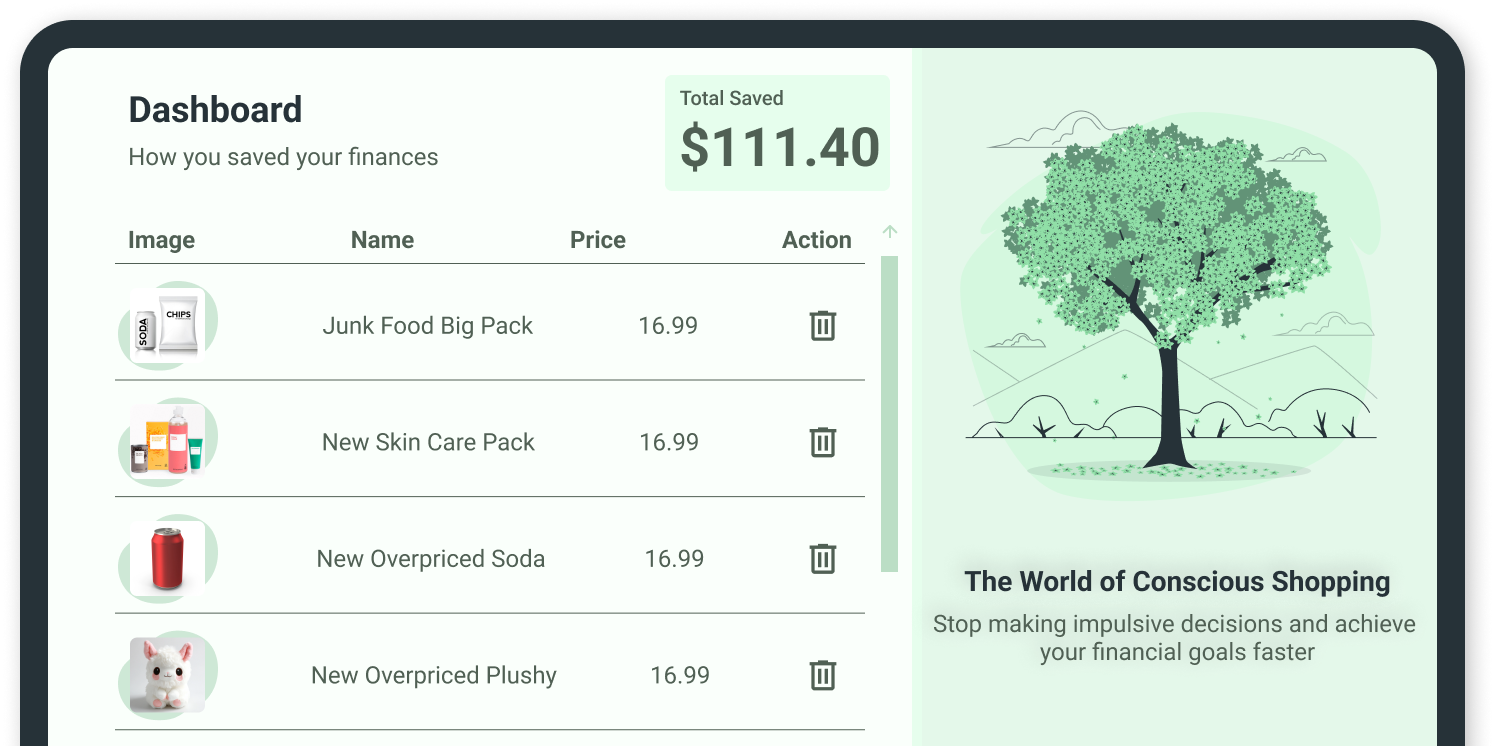
Task: Click the Total Saved amount card
Action: [x=777, y=133]
